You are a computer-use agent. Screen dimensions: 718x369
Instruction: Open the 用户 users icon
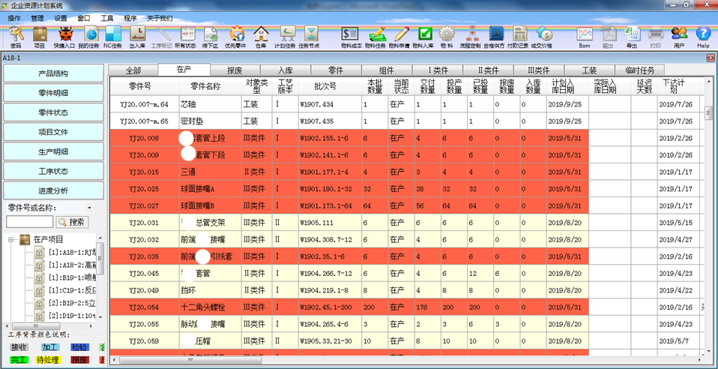(x=680, y=37)
